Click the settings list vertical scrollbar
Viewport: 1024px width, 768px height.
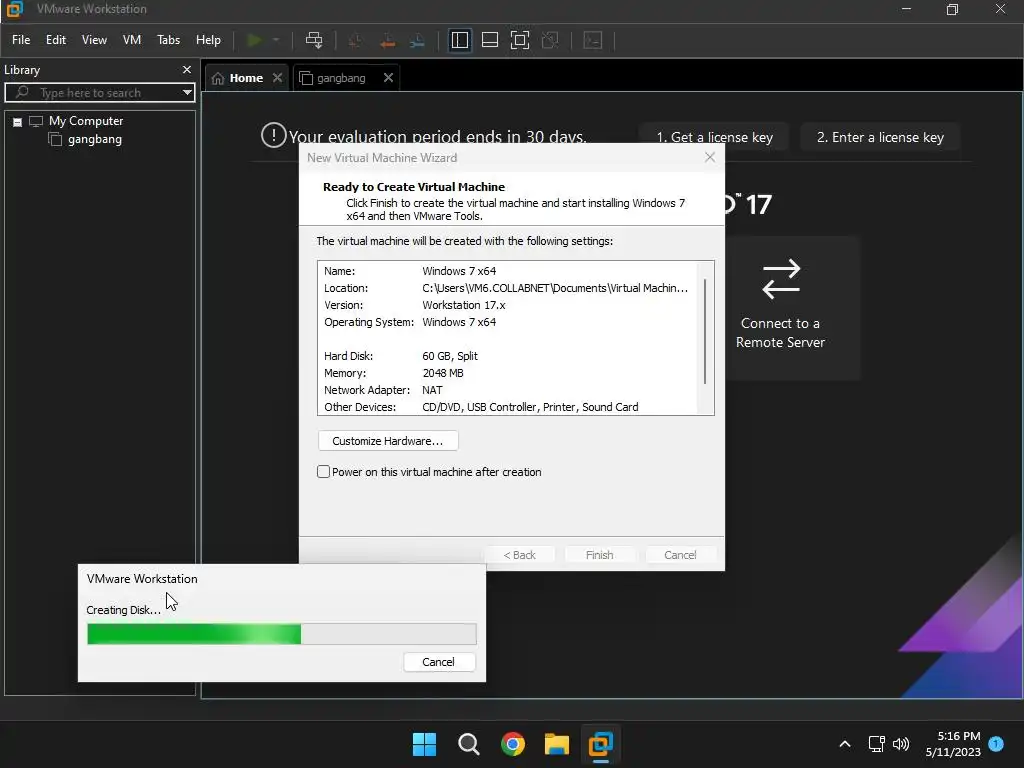point(705,332)
